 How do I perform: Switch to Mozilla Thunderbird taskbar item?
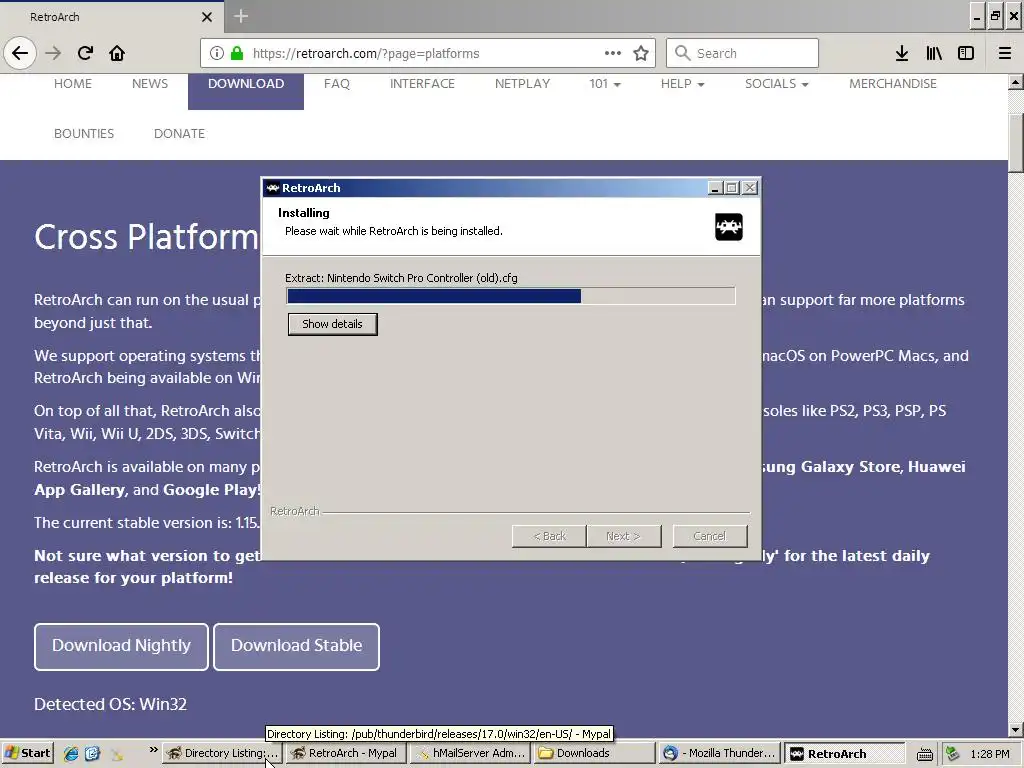[719, 754]
